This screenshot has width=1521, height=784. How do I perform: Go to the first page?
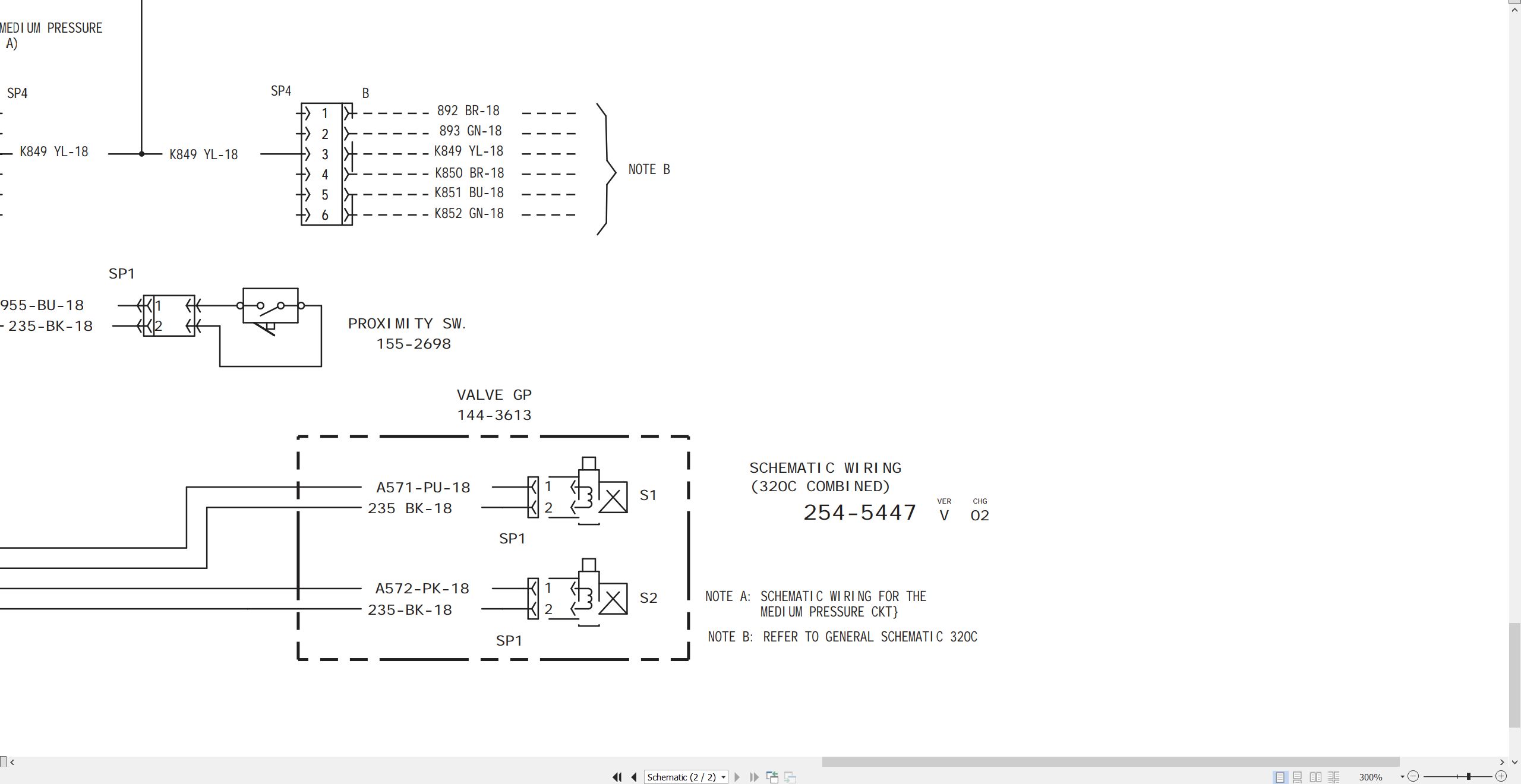click(x=617, y=777)
